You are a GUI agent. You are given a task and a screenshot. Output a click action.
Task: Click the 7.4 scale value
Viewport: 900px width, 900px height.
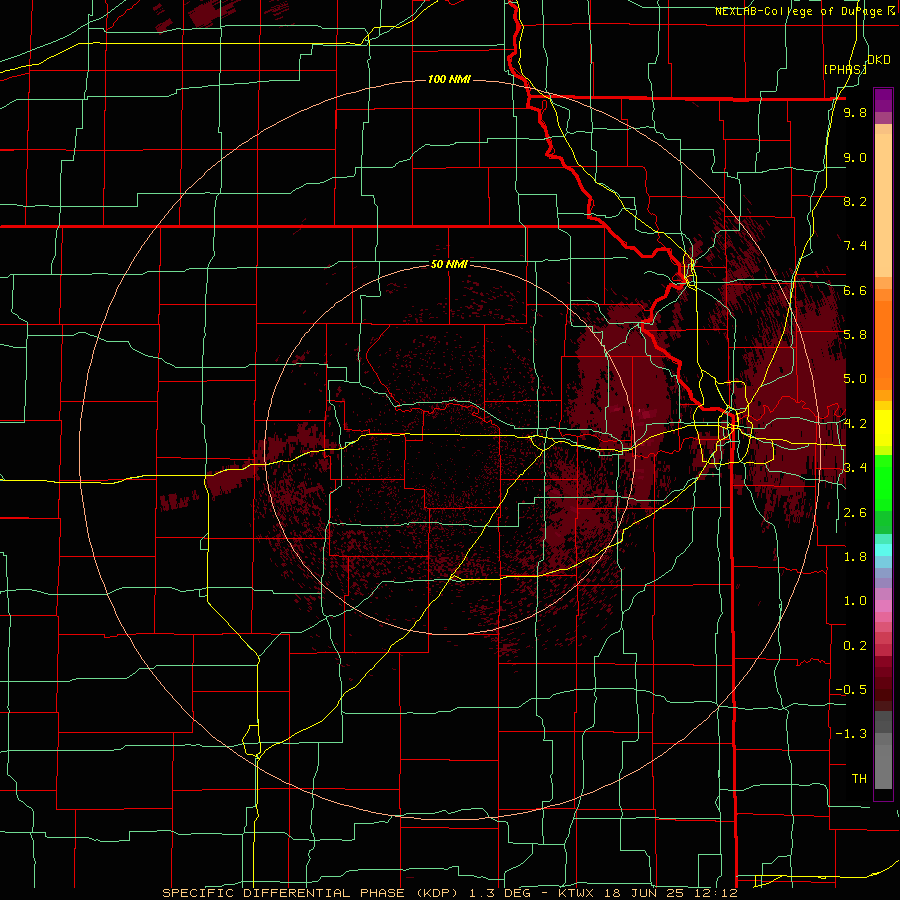(855, 246)
